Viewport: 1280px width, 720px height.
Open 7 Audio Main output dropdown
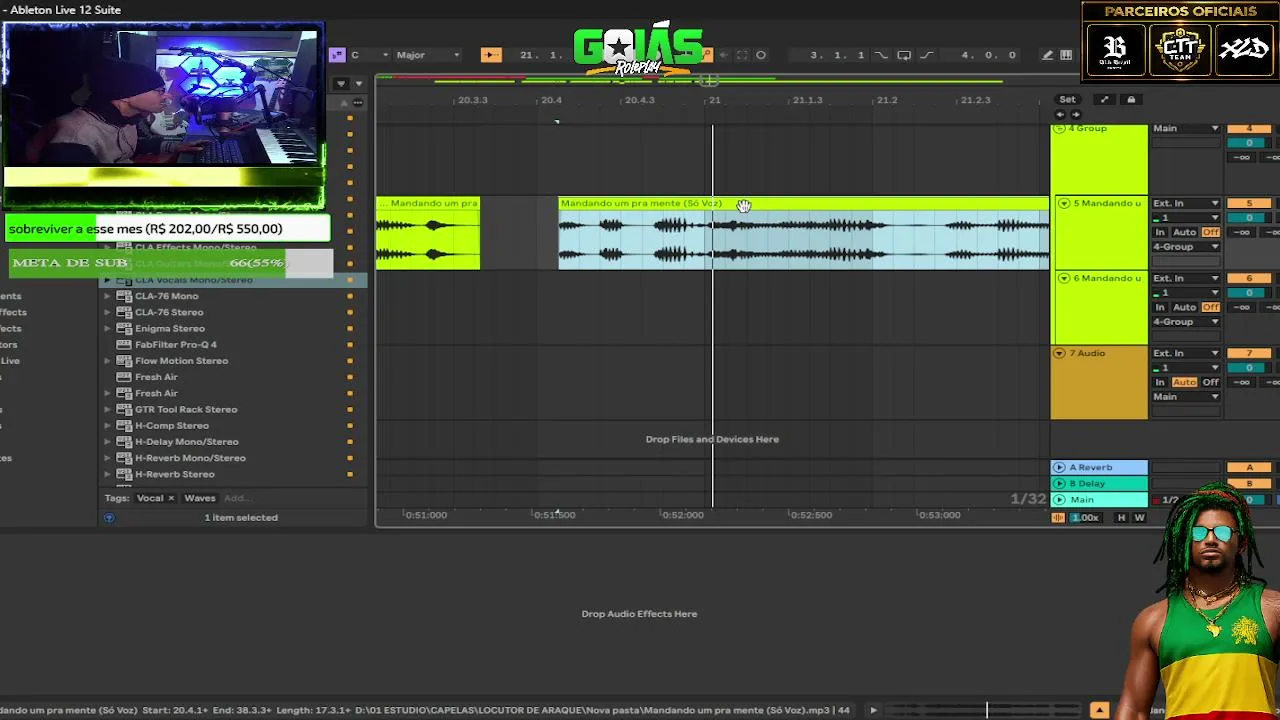click(x=1186, y=397)
